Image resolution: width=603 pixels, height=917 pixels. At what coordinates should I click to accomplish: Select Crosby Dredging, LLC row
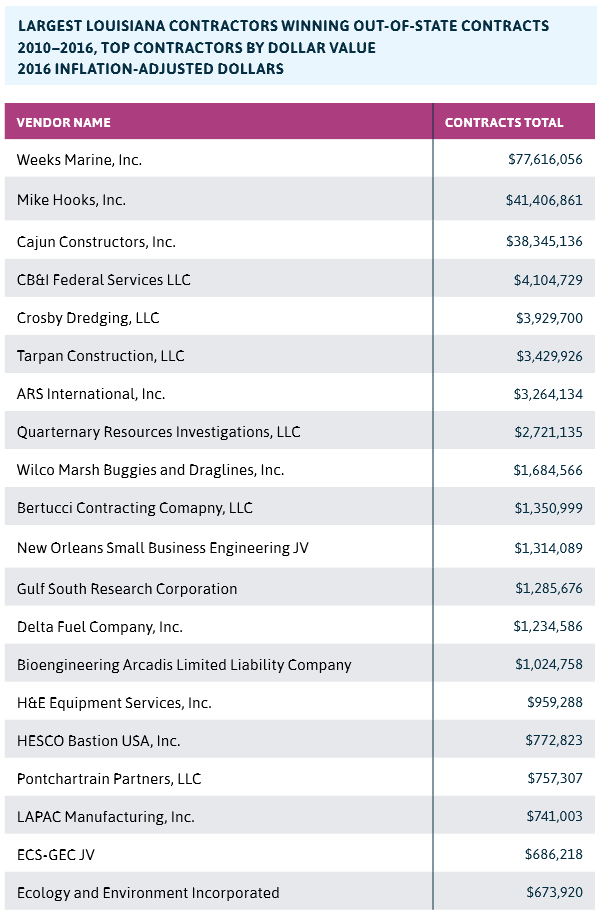pos(88,318)
